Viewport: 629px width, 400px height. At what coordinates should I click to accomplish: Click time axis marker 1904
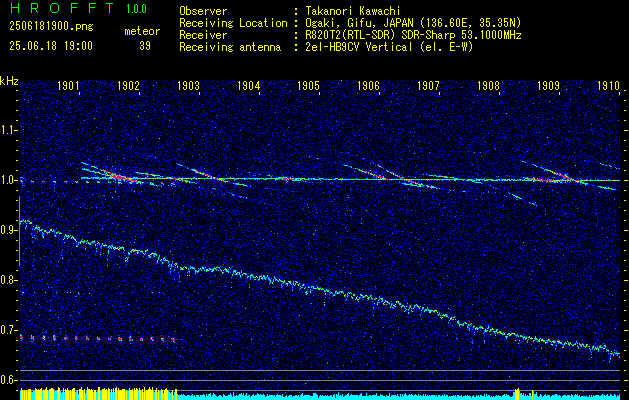tap(248, 86)
